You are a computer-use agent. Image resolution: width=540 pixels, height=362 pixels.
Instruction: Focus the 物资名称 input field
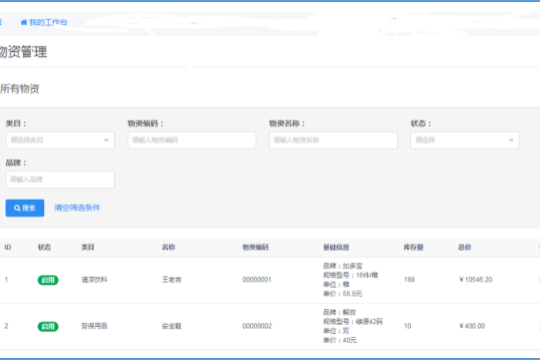tap(333, 140)
